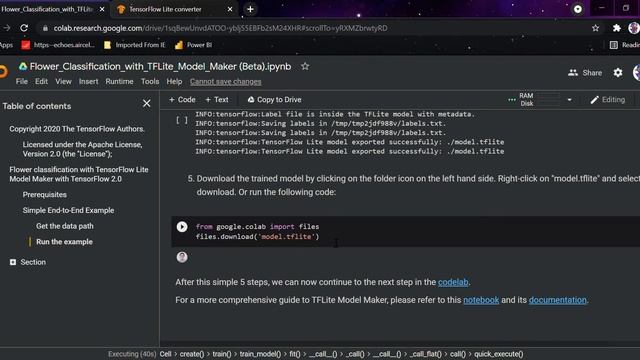Click the output cell run bracket
The width and height of the screenshot is (640, 360).
click(182, 120)
